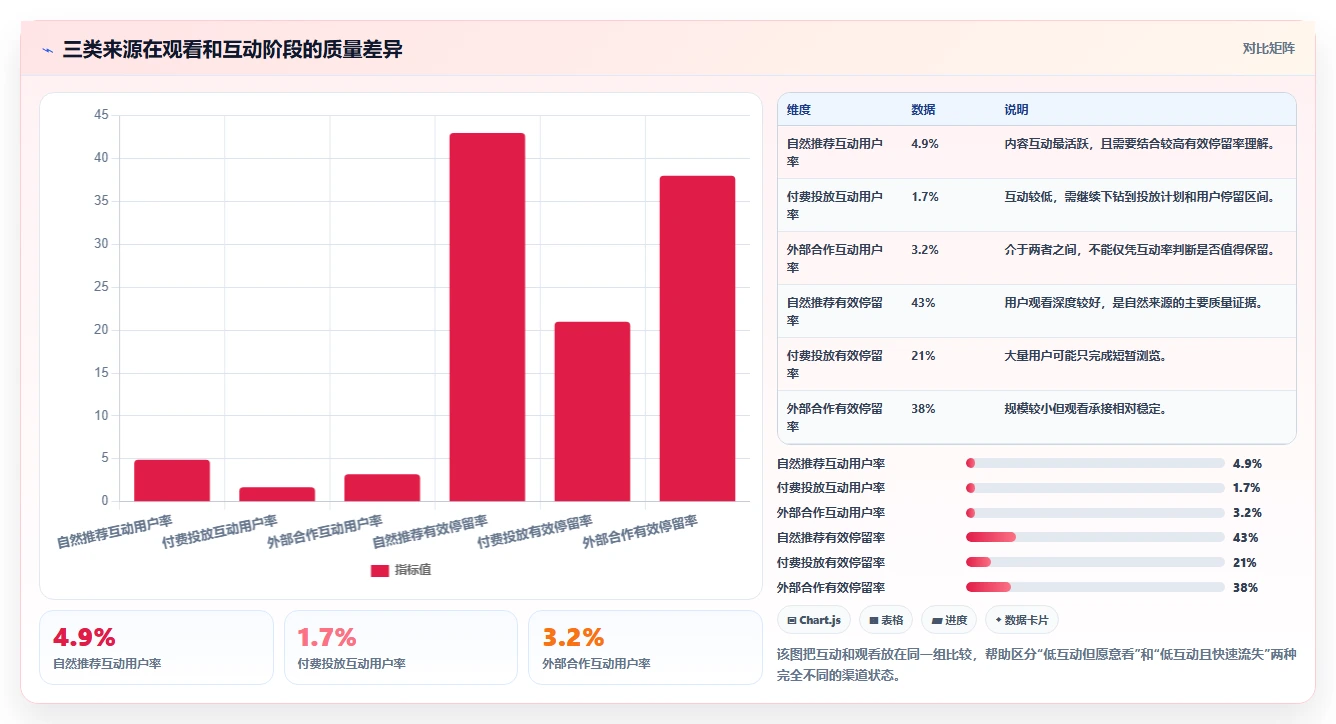Viewport: 1336px width, 724px height.
Task: Click the title 三类来源在观看和互动阶段的质量差异
Action: tap(232, 49)
